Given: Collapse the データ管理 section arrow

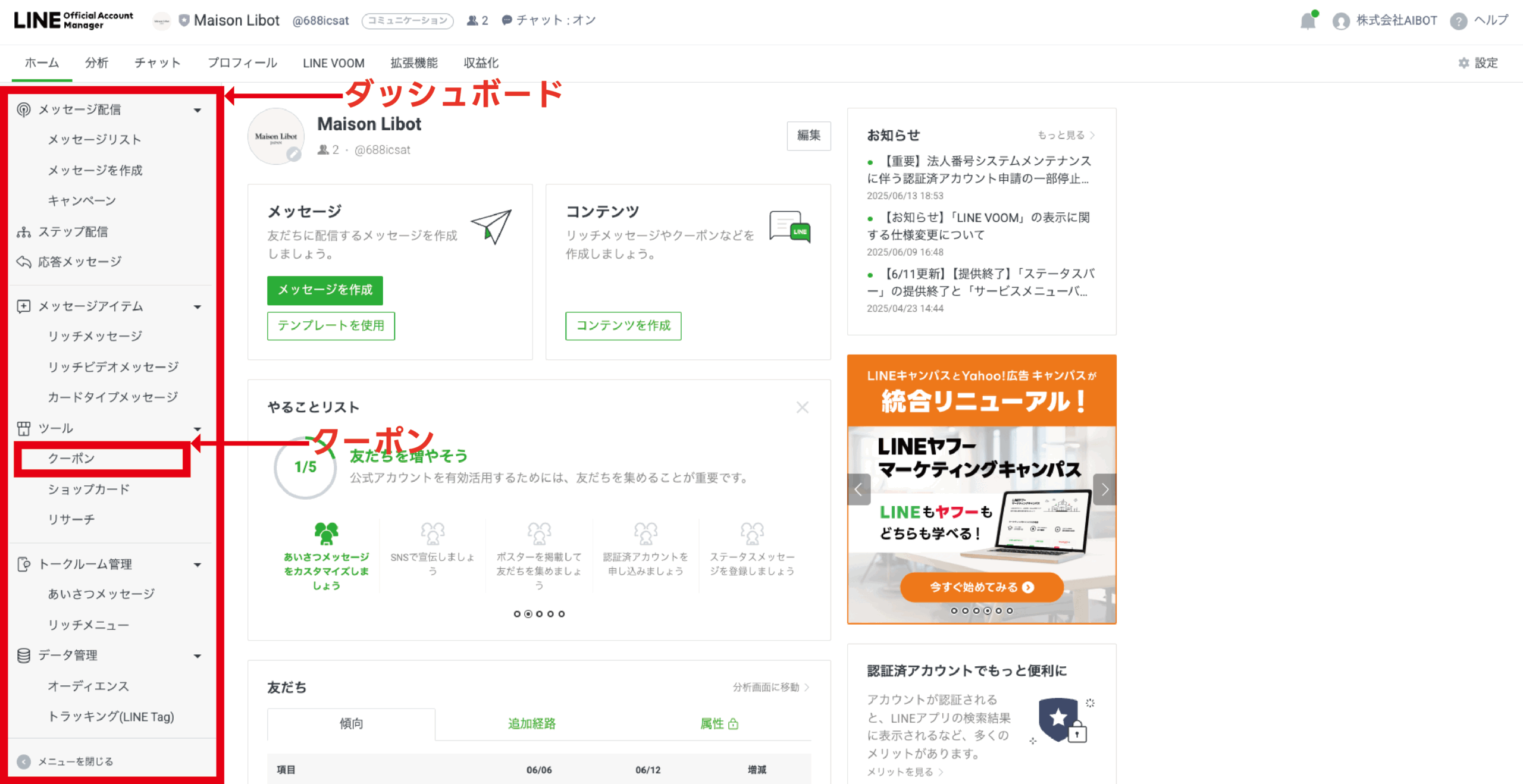Looking at the screenshot, I should point(198,656).
